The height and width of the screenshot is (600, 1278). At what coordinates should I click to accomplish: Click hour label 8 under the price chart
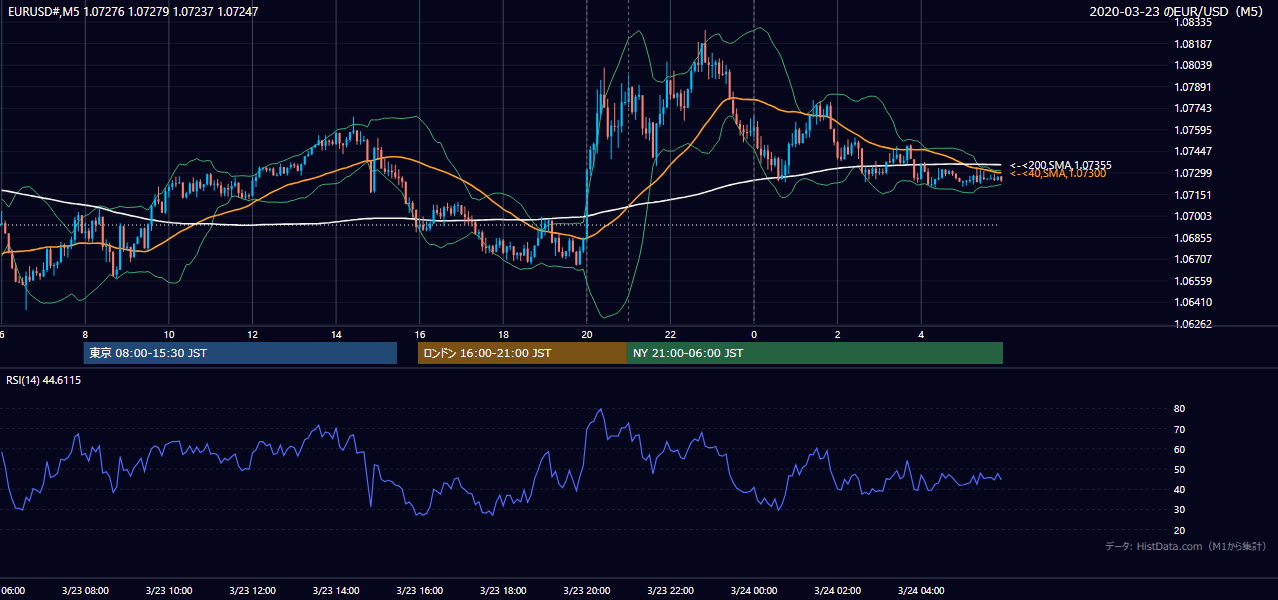[x=85, y=334]
